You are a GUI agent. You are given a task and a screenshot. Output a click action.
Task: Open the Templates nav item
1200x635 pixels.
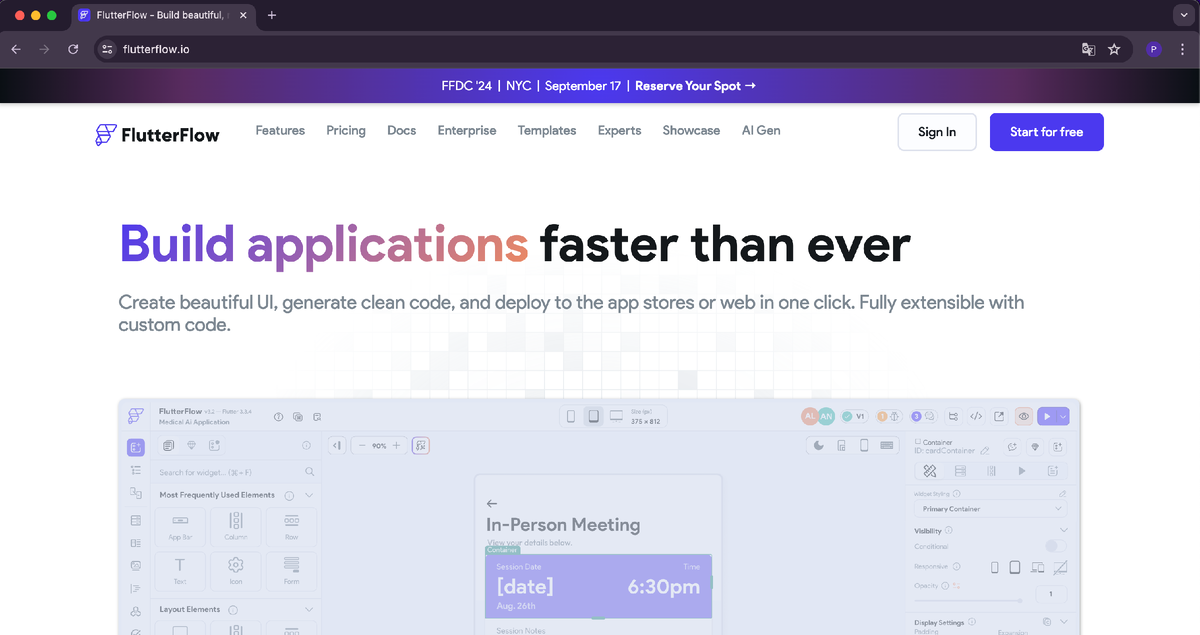click(x=547, y=131)
